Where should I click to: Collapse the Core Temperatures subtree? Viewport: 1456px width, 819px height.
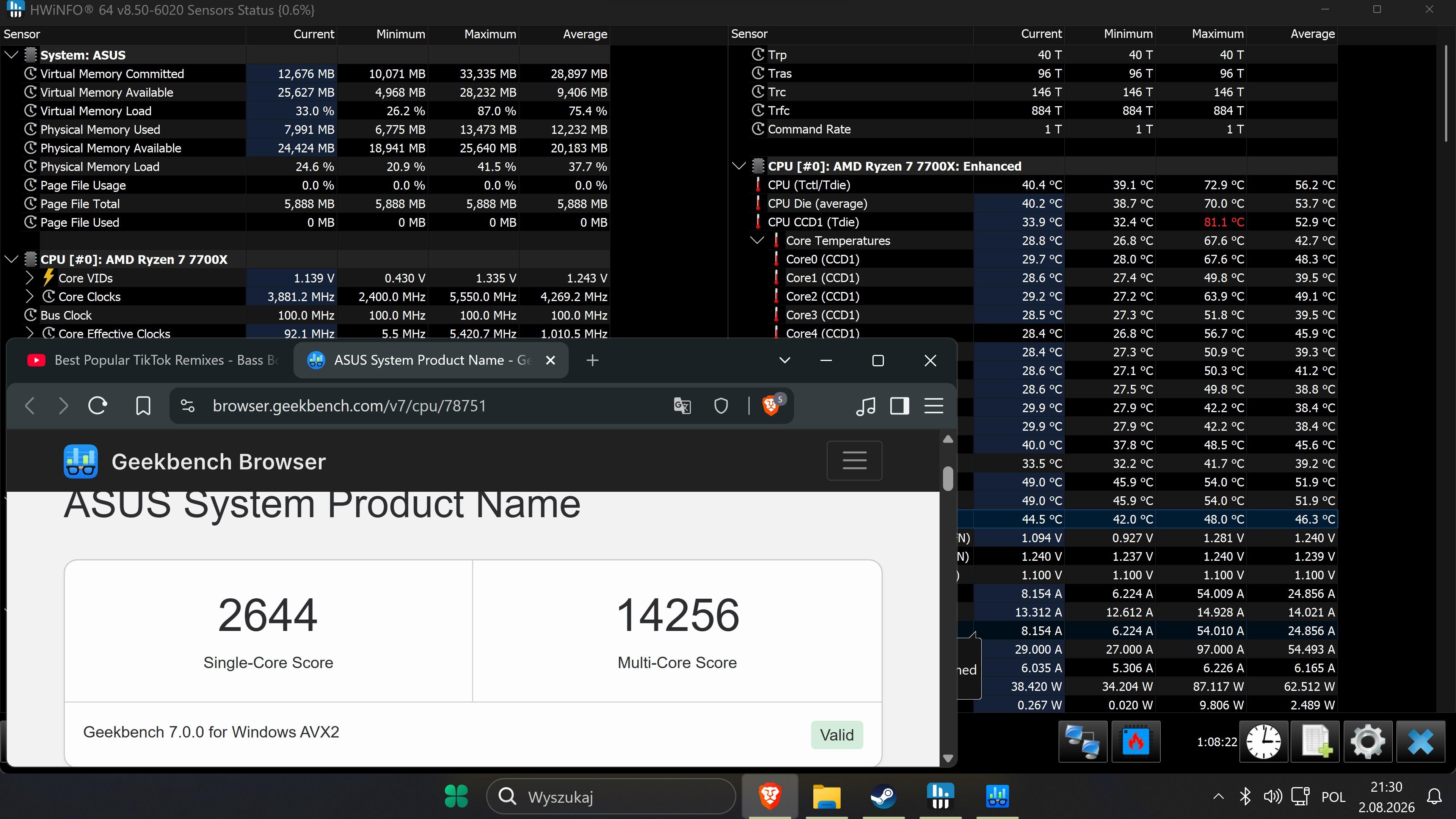[x=757, y=241]
